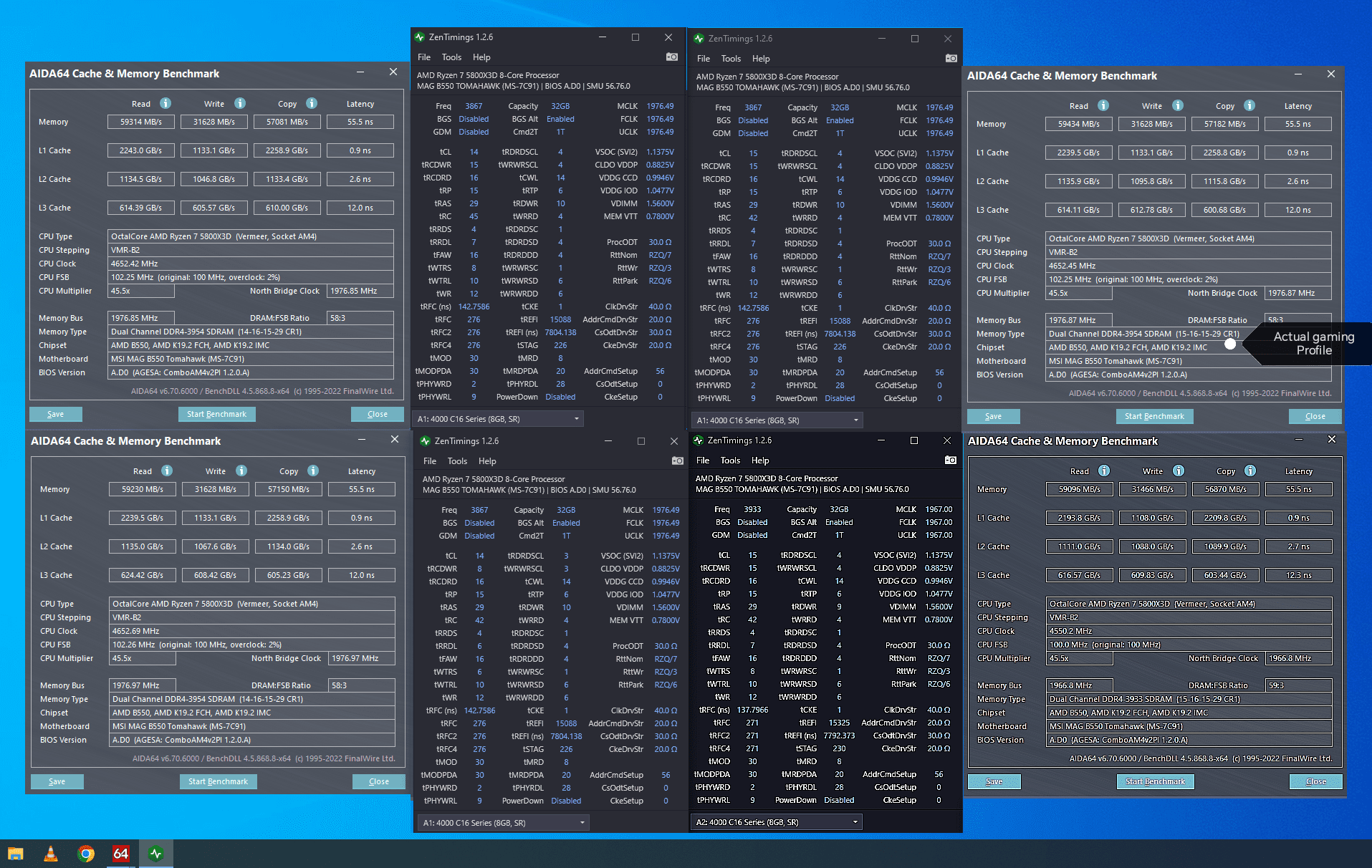The width and height of the screenshot is (1372, 868).
Task: Launch Google Chrome from the taskbar
Action: 86,854
